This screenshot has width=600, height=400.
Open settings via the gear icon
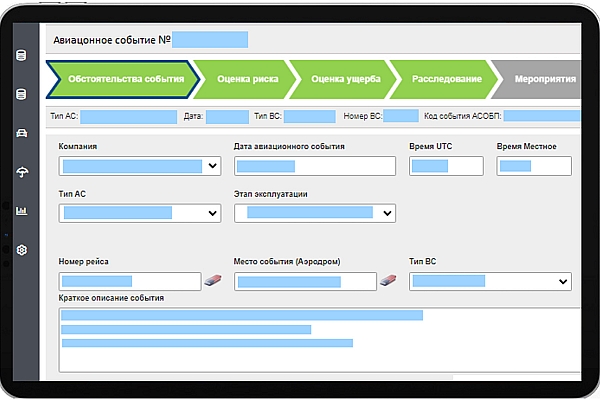(21, 250)
